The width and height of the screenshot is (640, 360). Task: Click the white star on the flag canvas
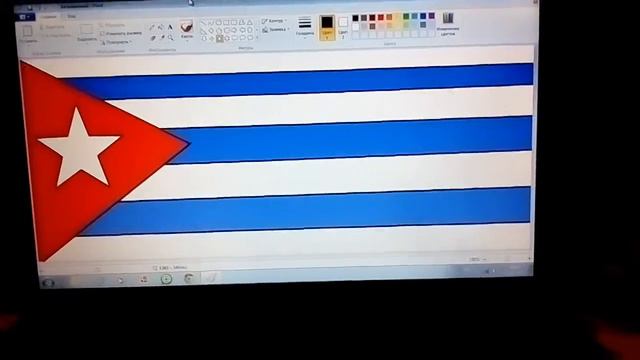[79, 148]
